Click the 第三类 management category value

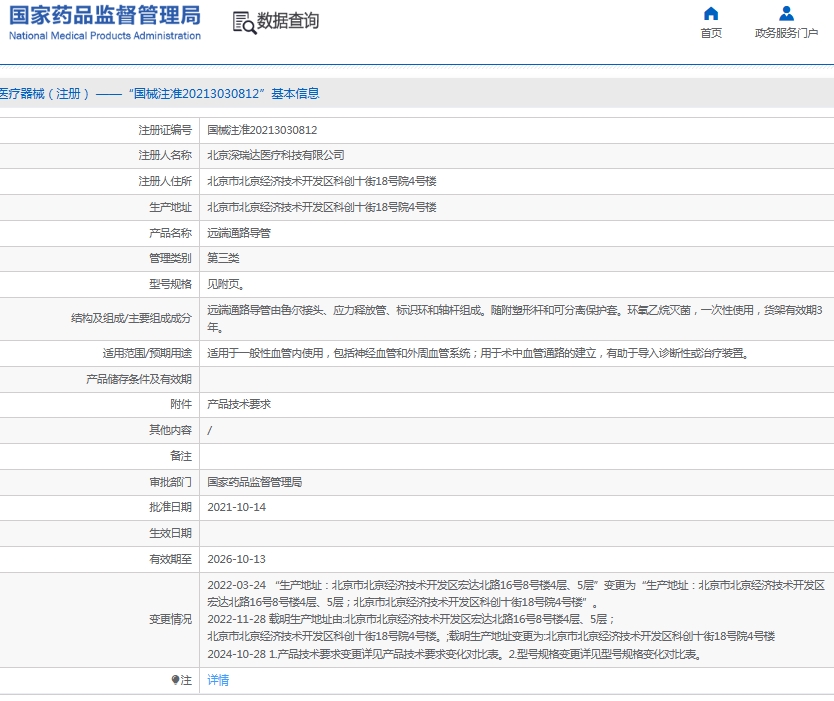coord(223,258)
